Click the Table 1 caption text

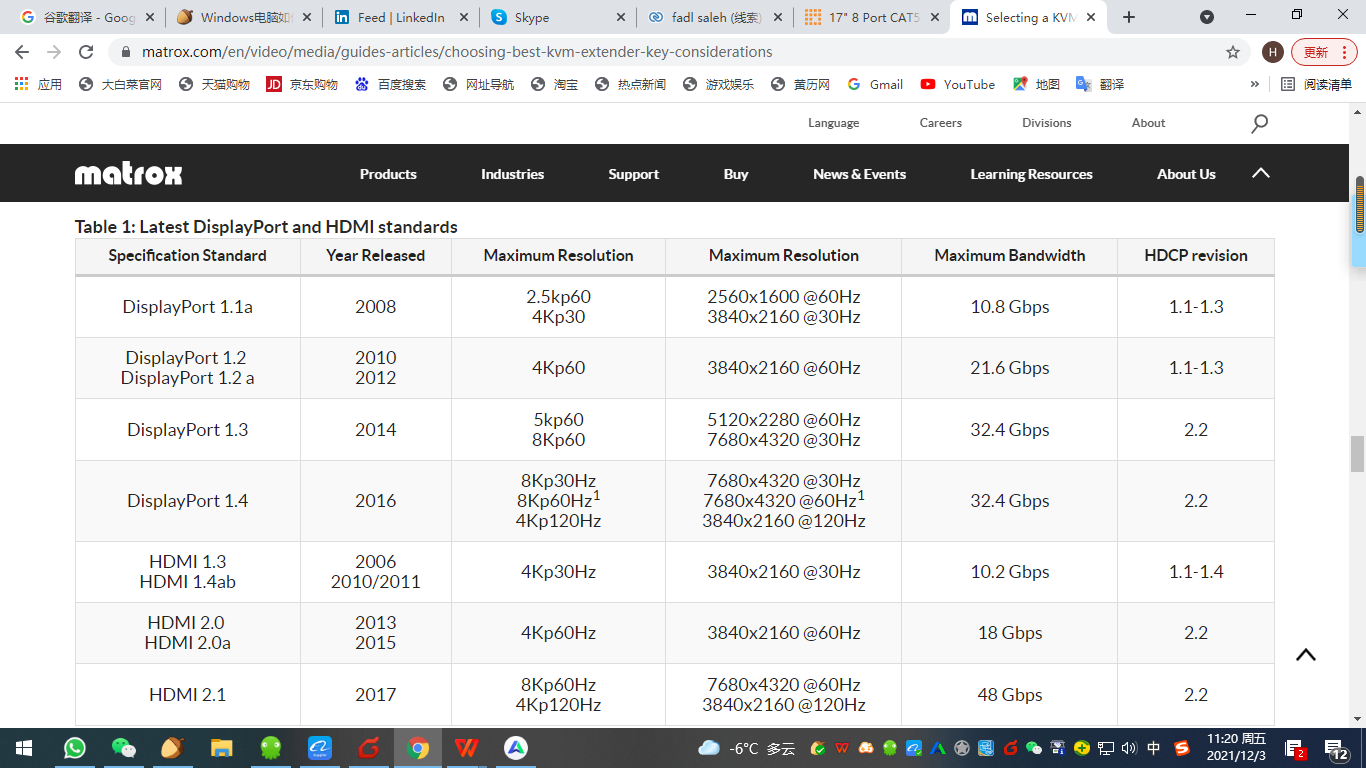266,227
